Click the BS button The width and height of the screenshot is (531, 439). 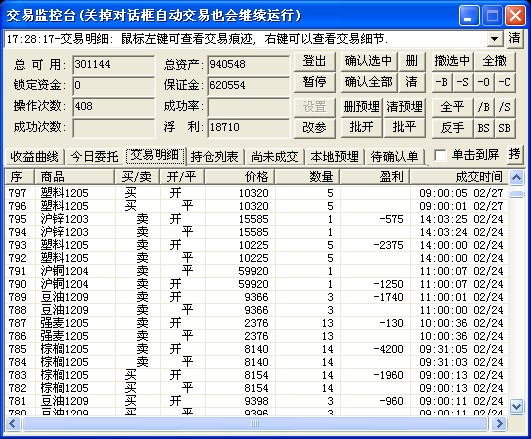coord(484,128)
